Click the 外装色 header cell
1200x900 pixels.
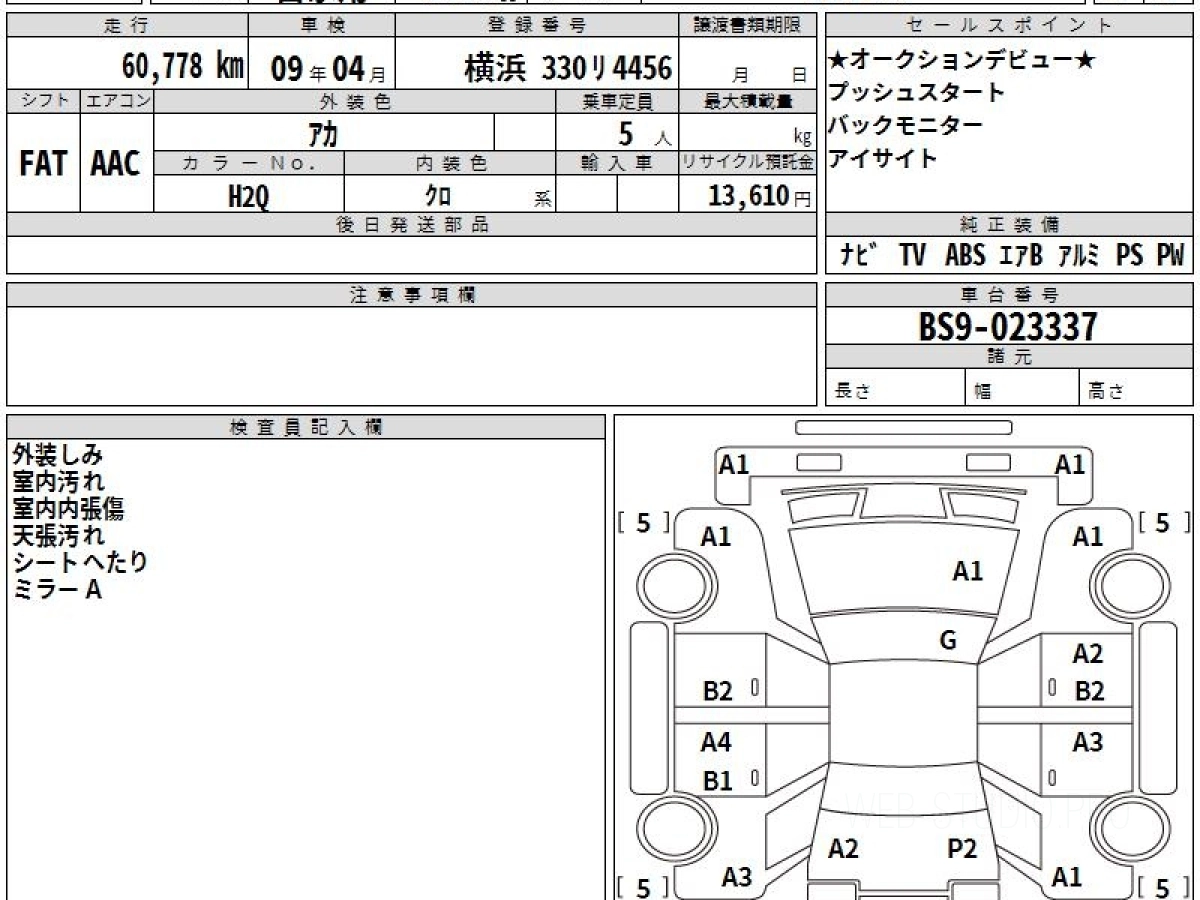(355, 101)
